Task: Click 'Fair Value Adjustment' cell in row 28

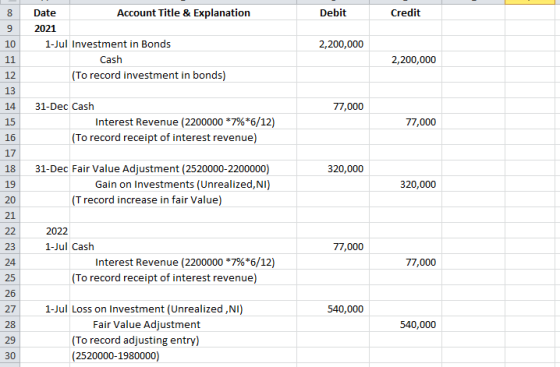Action: [x=183, y=325]
